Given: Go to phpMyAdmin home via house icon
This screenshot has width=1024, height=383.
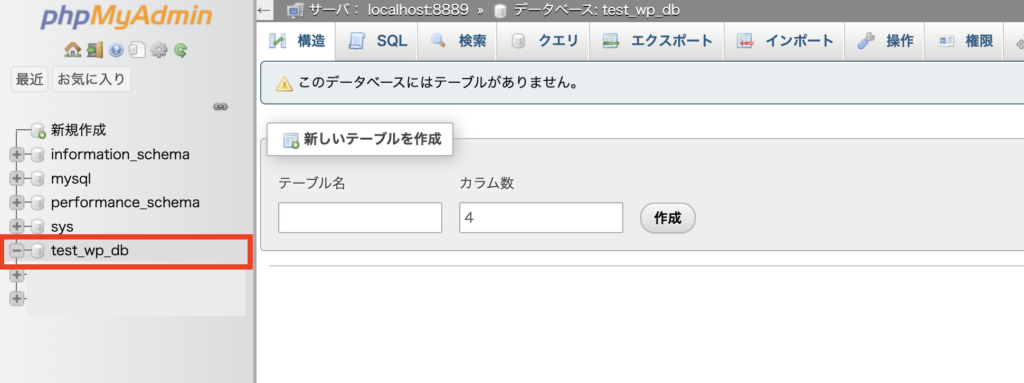Looking at the screenshot, I should click(72, 50).
